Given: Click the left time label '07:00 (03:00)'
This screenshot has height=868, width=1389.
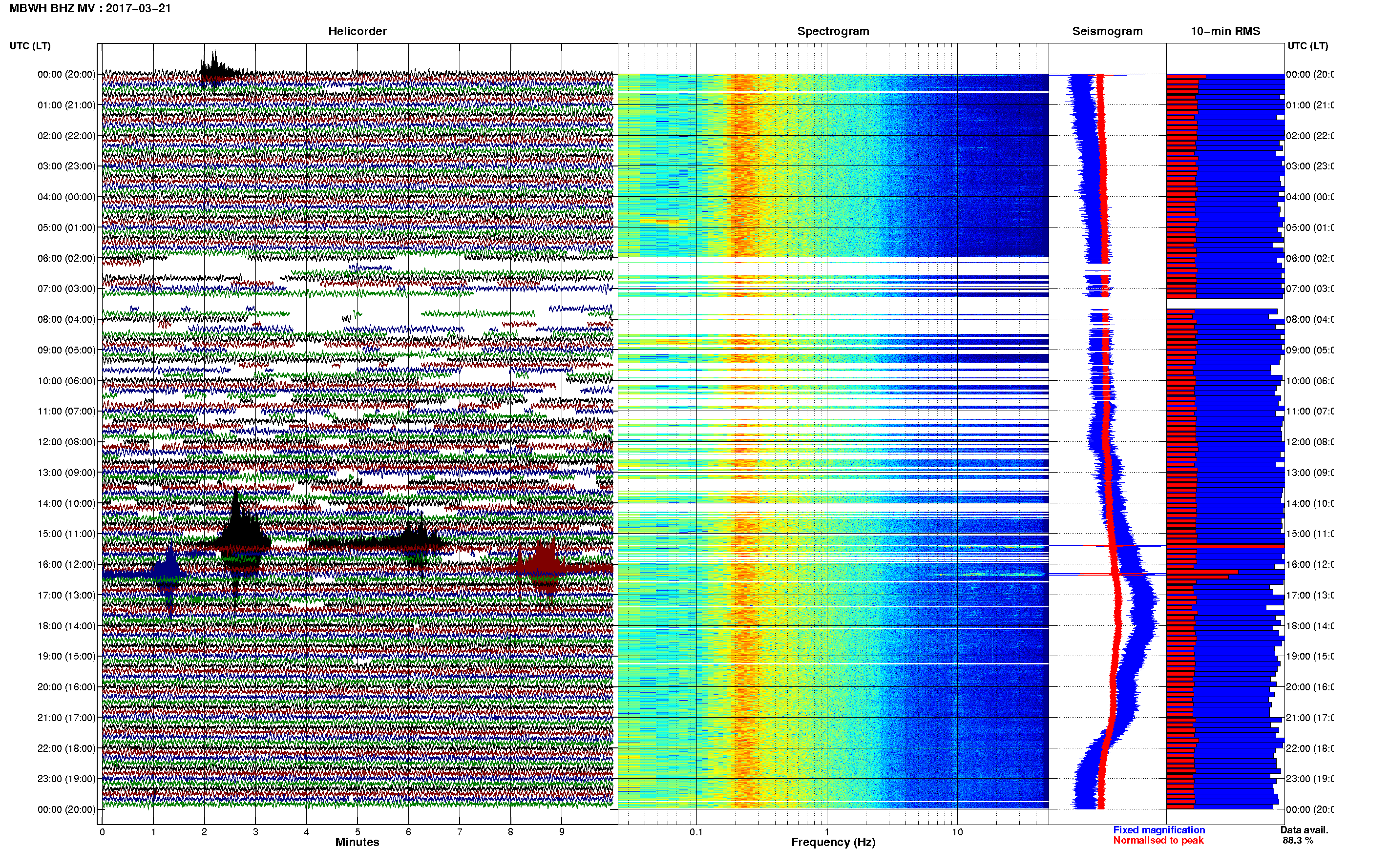Looking at the screenshot, I should pos(66,288).
